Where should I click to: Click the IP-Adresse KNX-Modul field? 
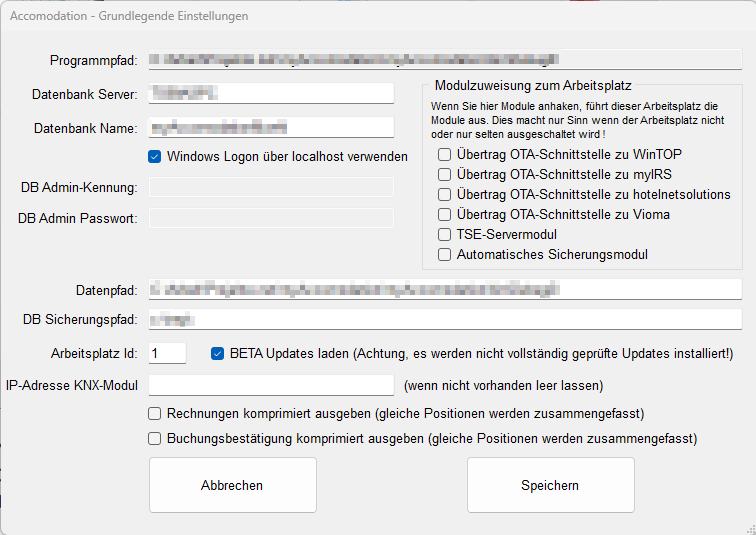tap(272, 385)
